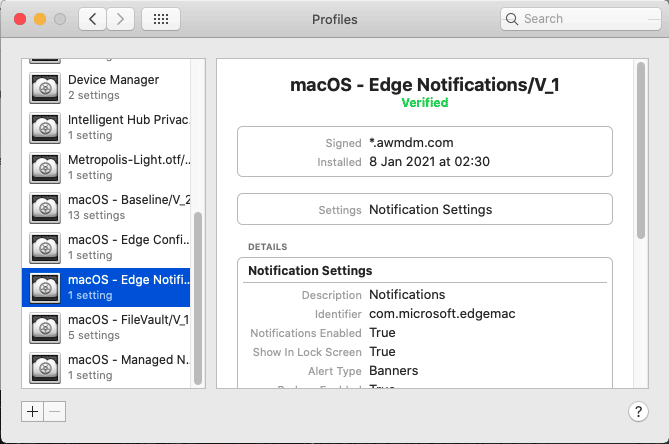Open the help question mark button
The height and width of the screenshot is (444, 669).
[x=638, y=412]
